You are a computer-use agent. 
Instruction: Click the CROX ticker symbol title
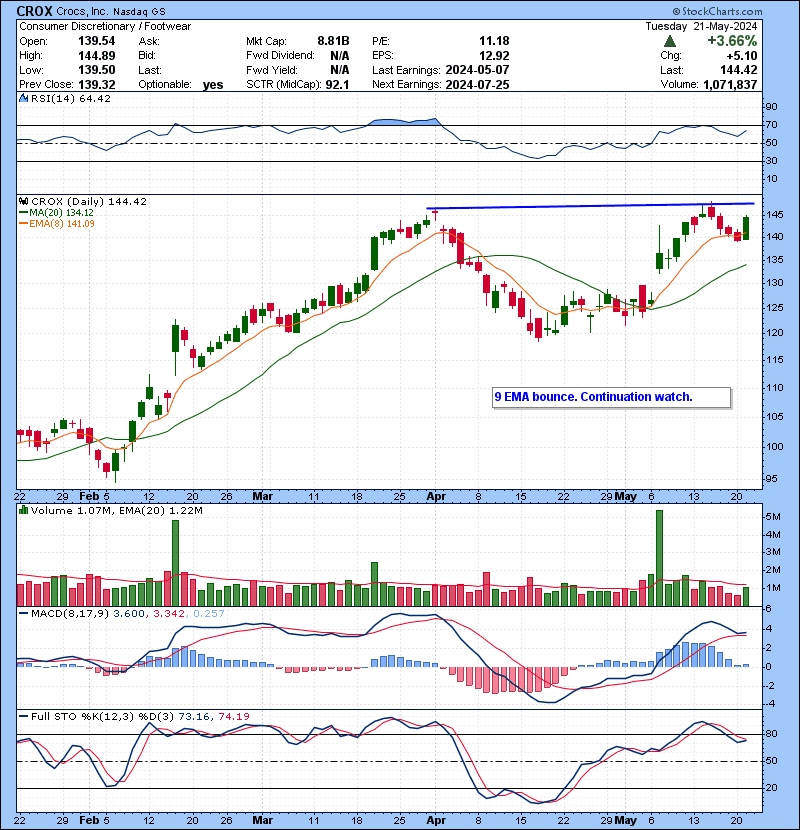[x=34, y=11]
